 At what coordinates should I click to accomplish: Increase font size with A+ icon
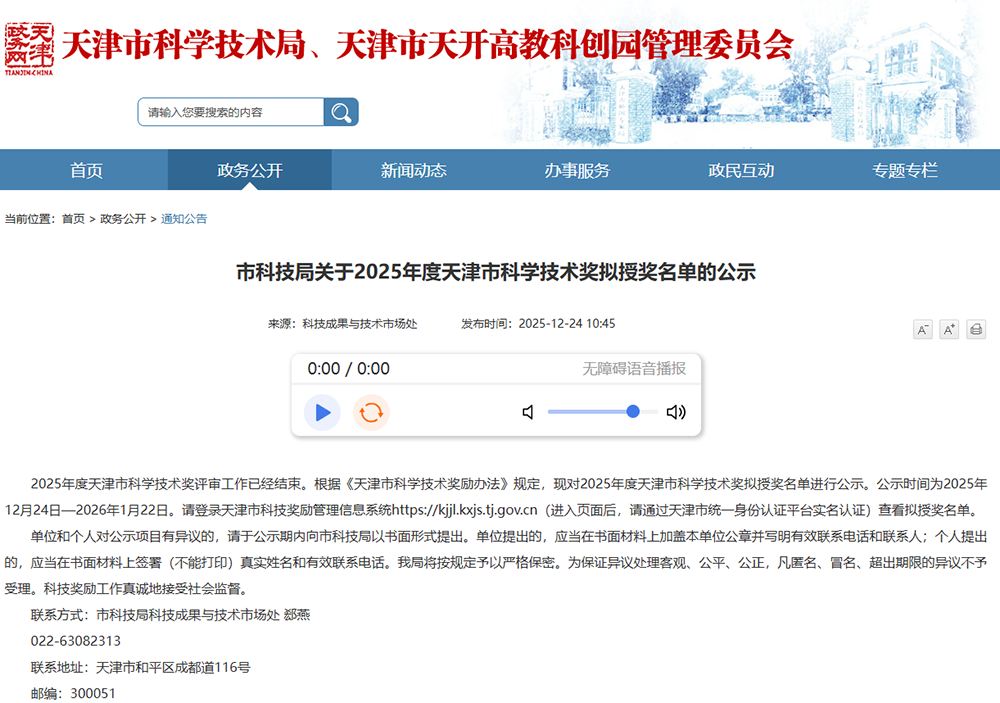click(x=949, y=329)
